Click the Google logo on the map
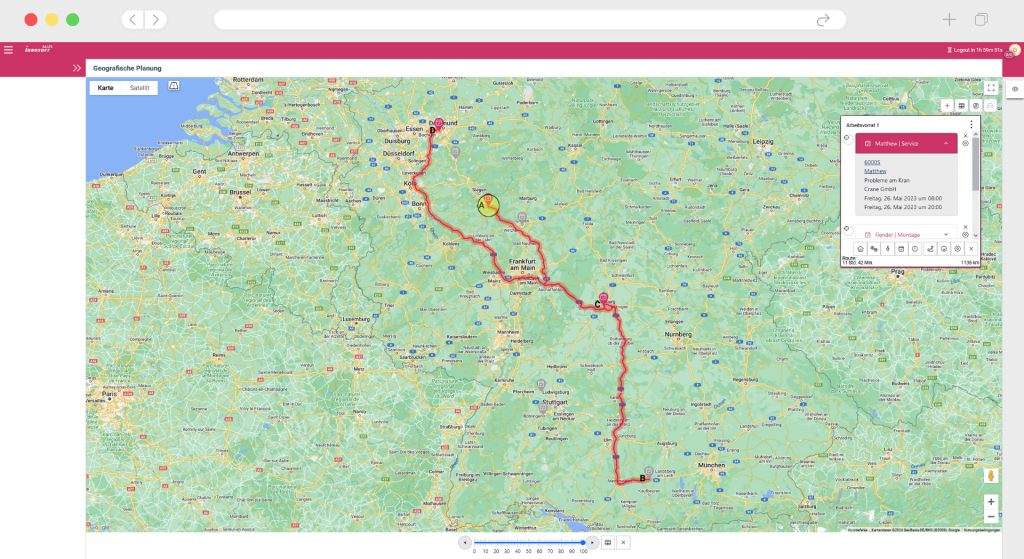Viewport: 1024px width, 559px height. point(99,528)
